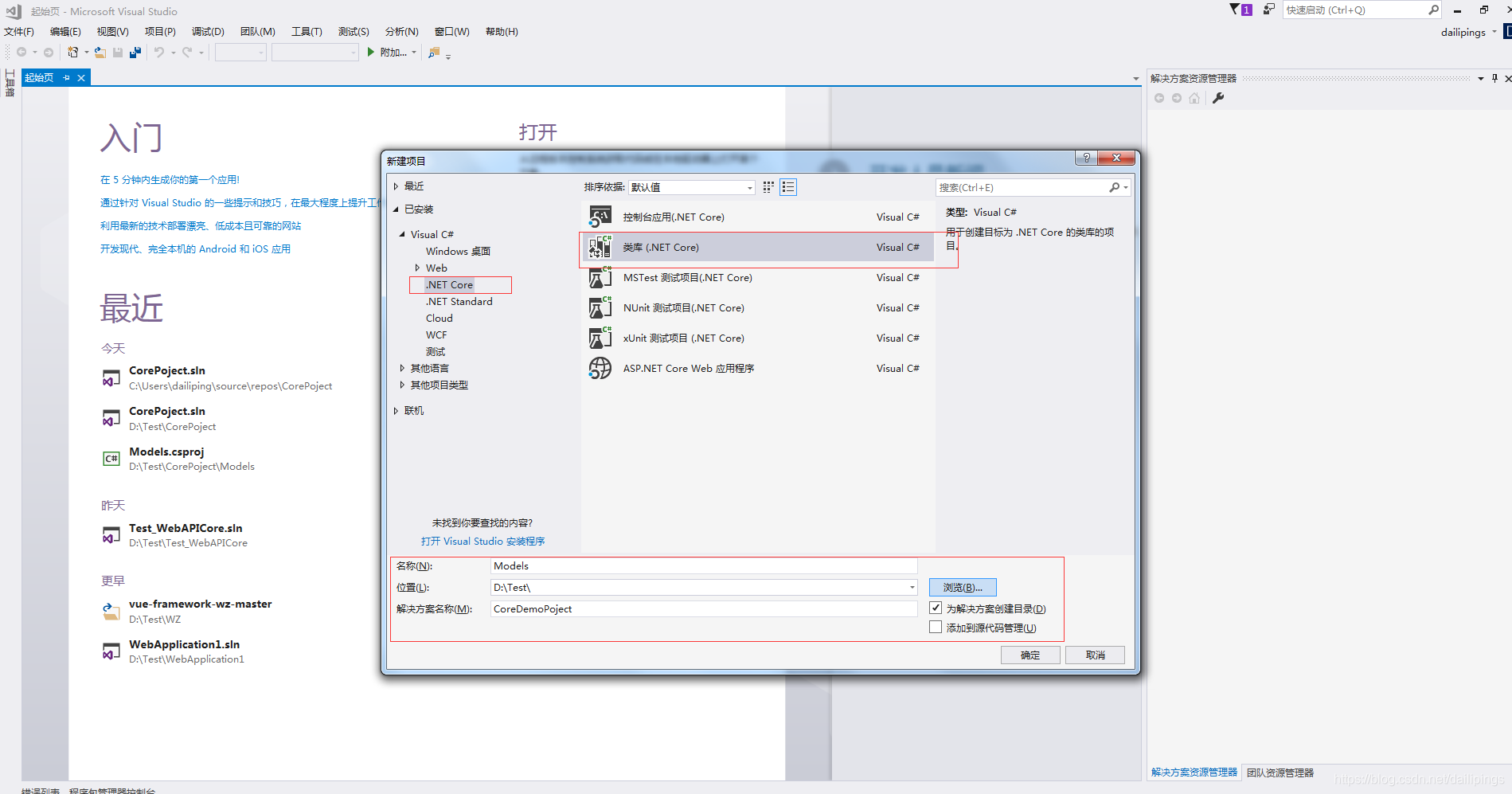Click the Find in Files toolbar icon

point(434,53)
